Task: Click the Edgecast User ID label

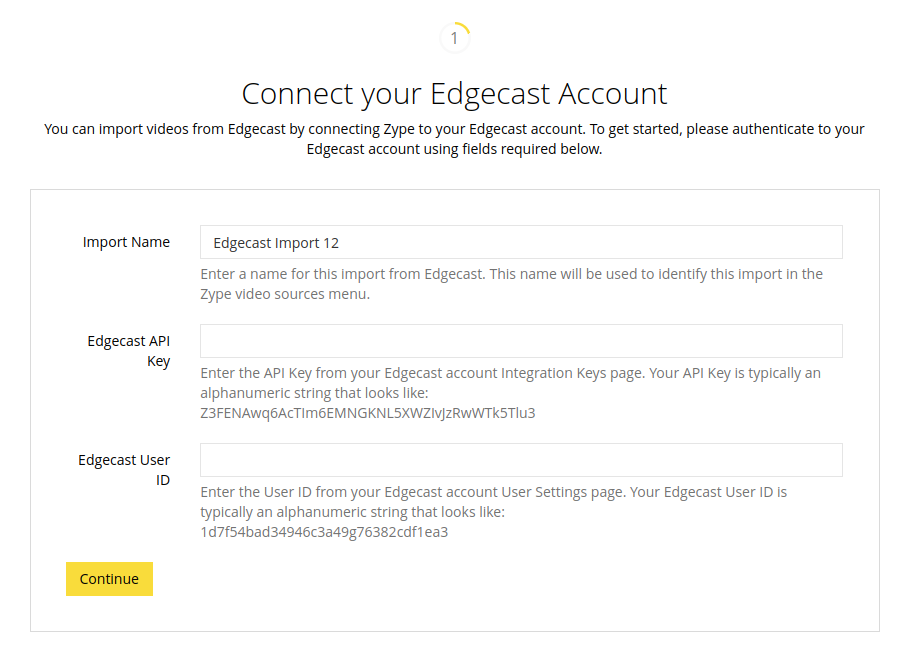Action: (124, 470)
